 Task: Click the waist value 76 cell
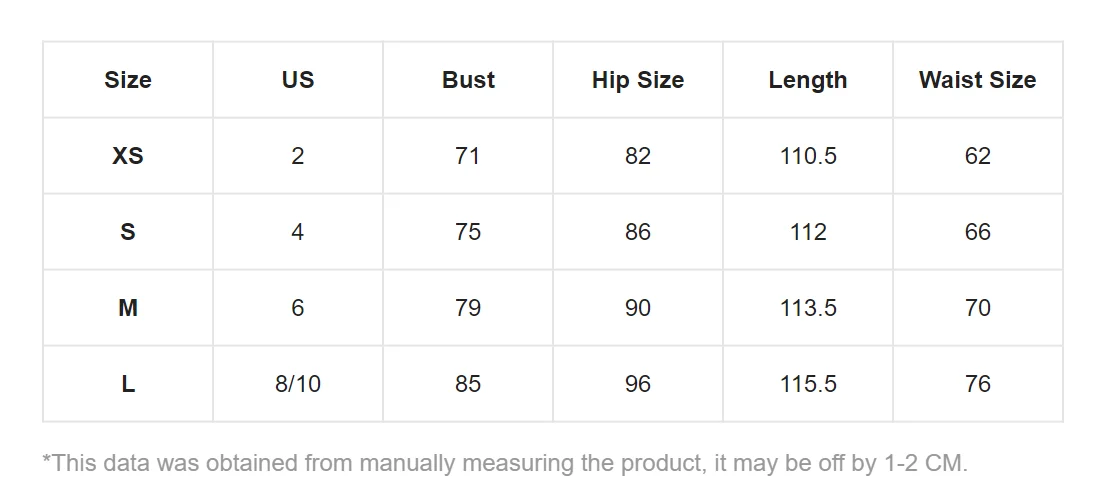pyautogui.click(x=977, y=384)
